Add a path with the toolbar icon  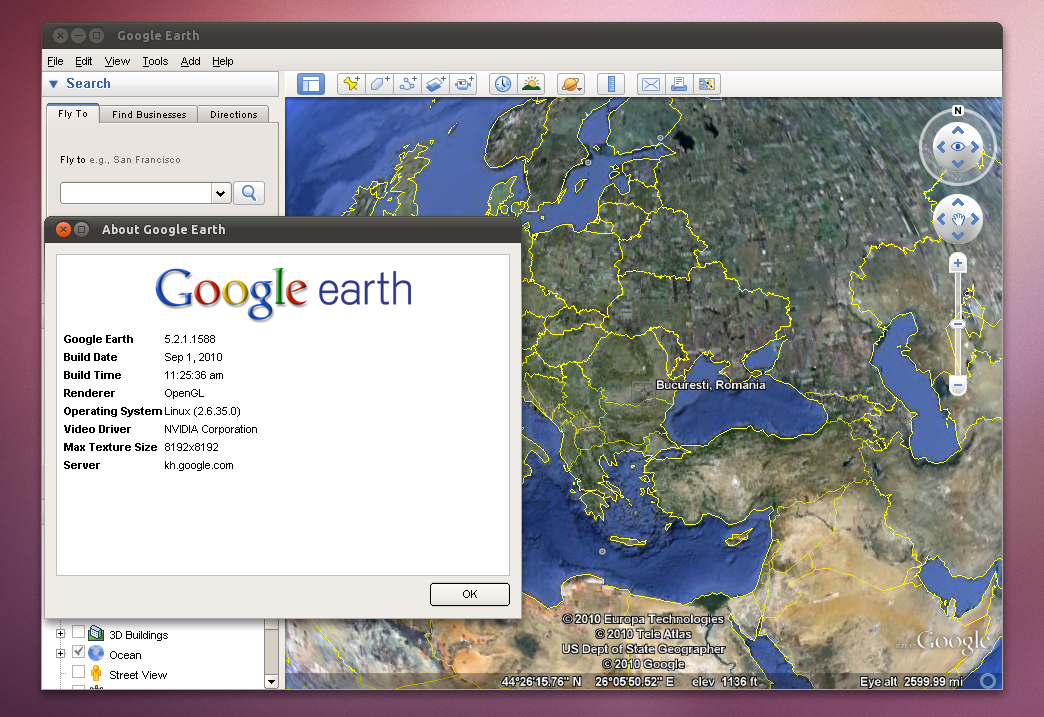point(407,84)
